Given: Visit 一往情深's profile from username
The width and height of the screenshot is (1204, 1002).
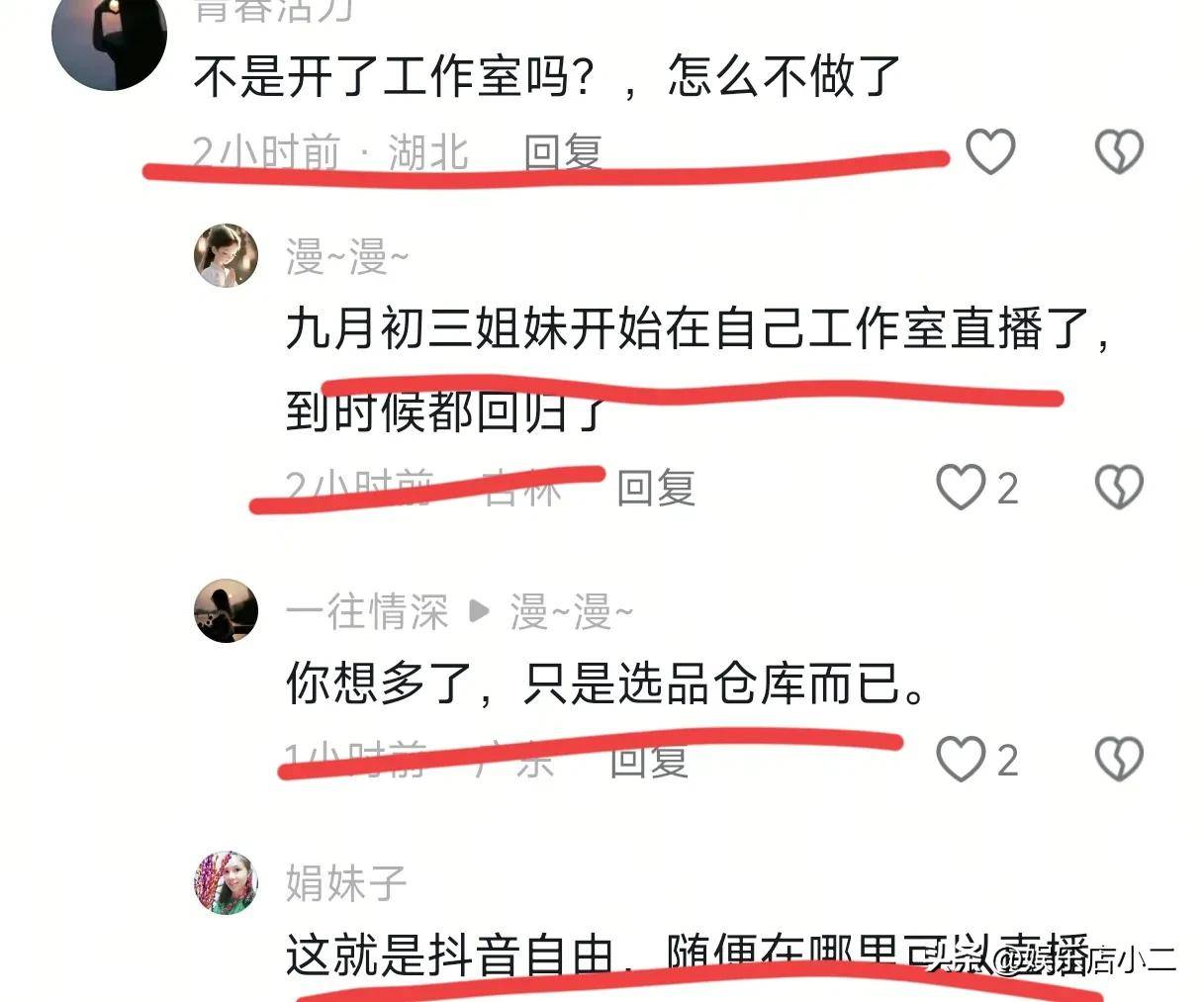Looking at the screenshot, I should [x=367, y=611].
